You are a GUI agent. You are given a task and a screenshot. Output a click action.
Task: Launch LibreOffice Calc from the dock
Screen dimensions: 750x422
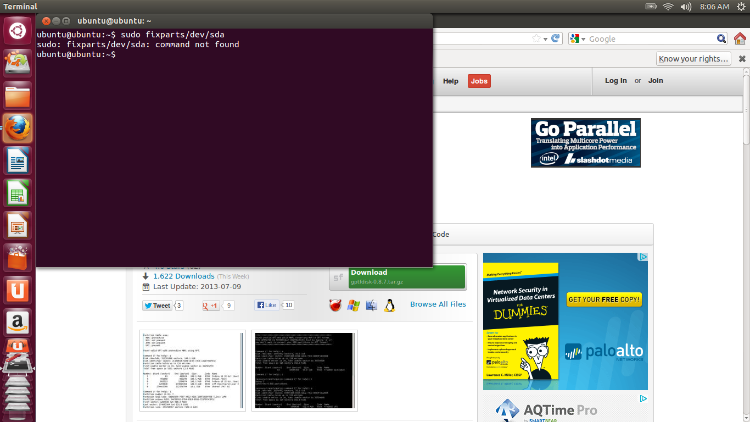coord(17,193)
